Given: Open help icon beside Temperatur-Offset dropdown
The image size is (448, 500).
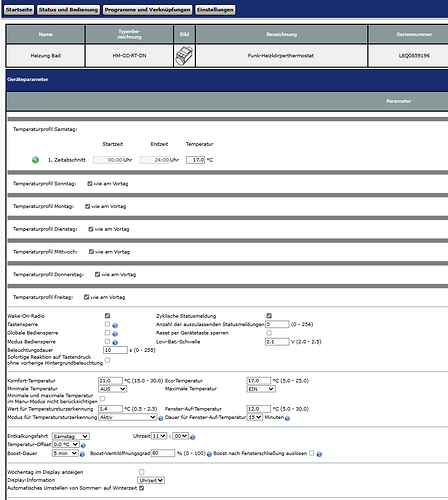Looking at the screenshot, I should [x=83, y=445].
